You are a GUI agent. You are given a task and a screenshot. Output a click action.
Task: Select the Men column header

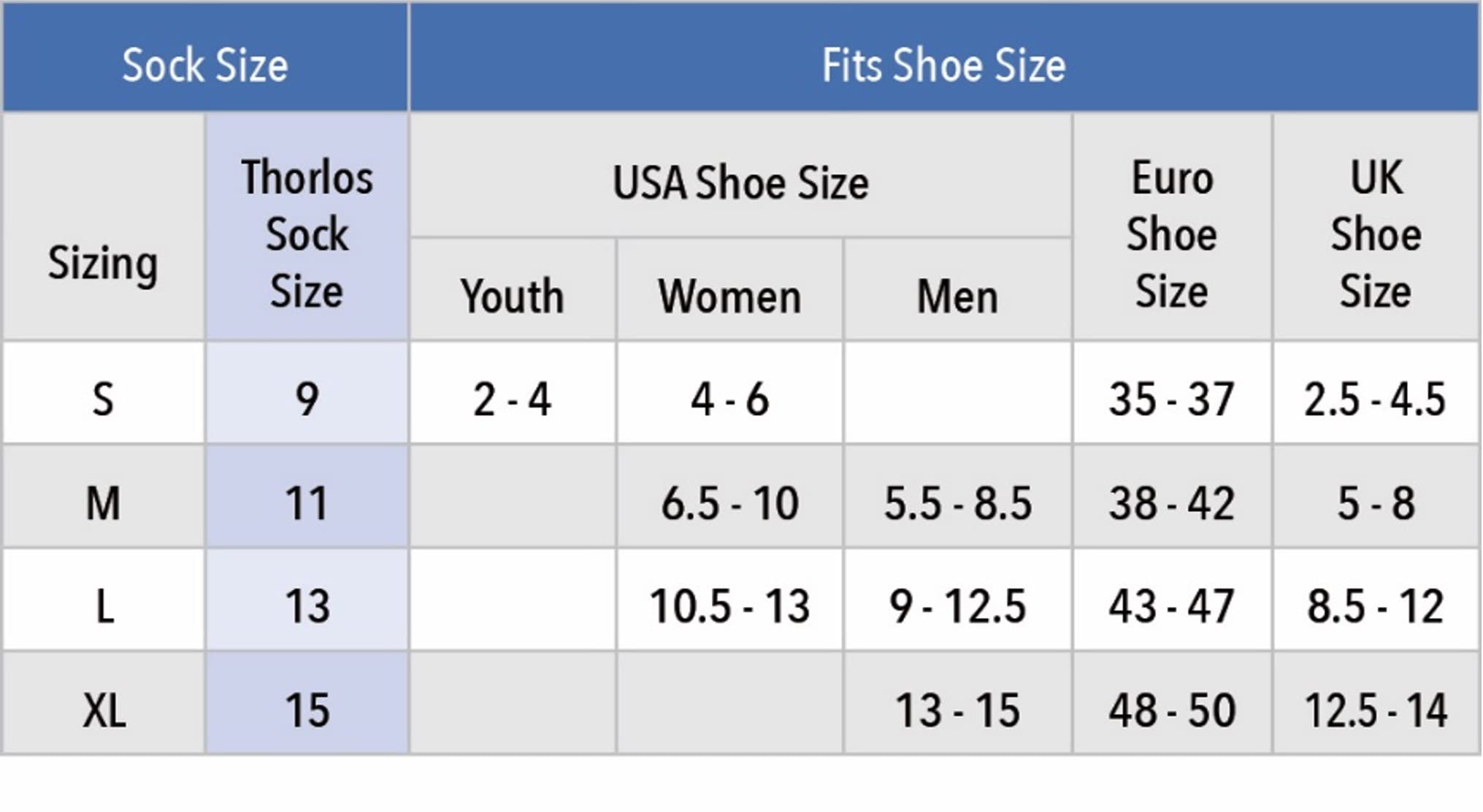pyautogui.click(x=957, y=296)
